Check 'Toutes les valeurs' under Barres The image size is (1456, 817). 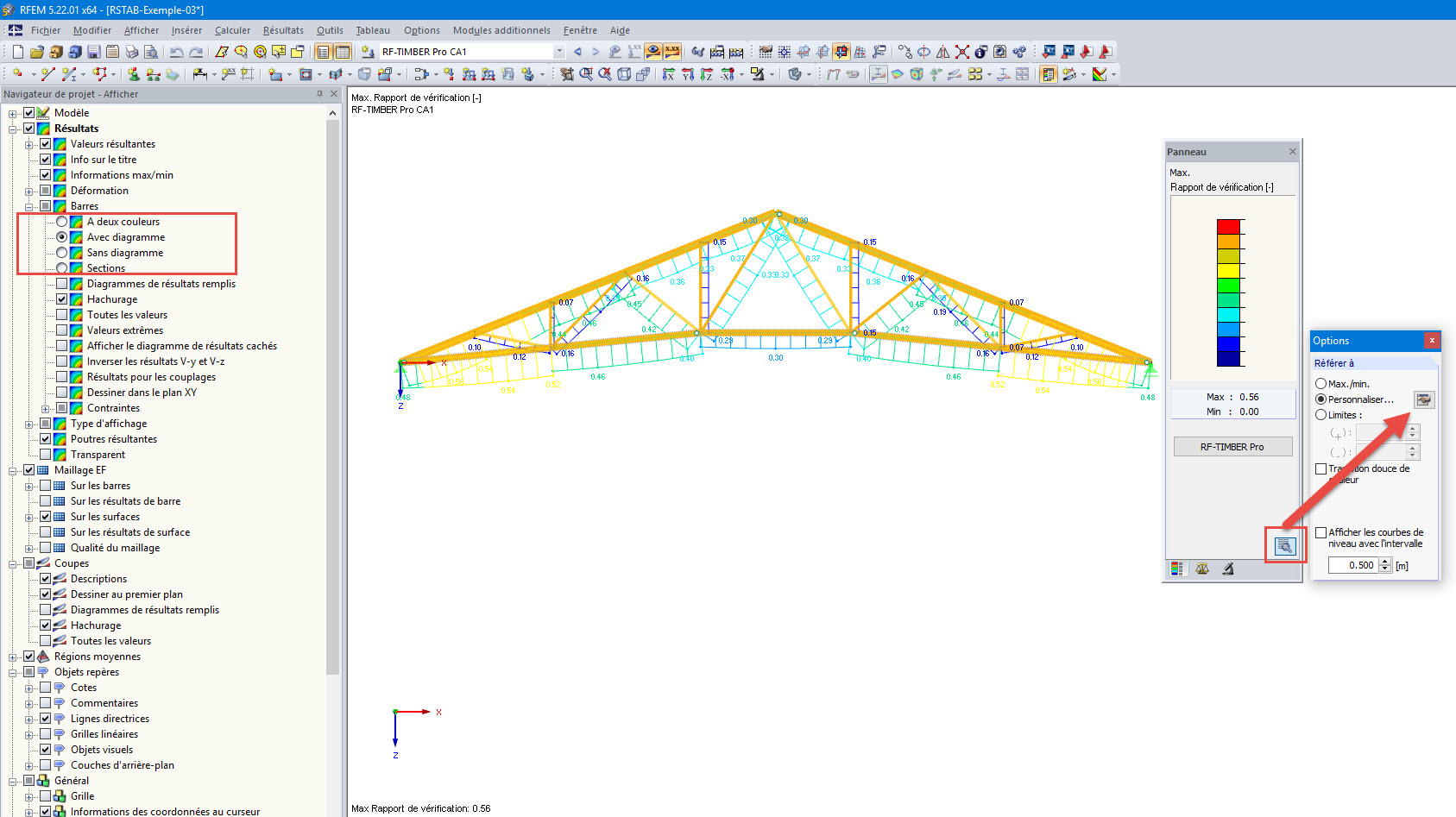click(x=62, y=315)
